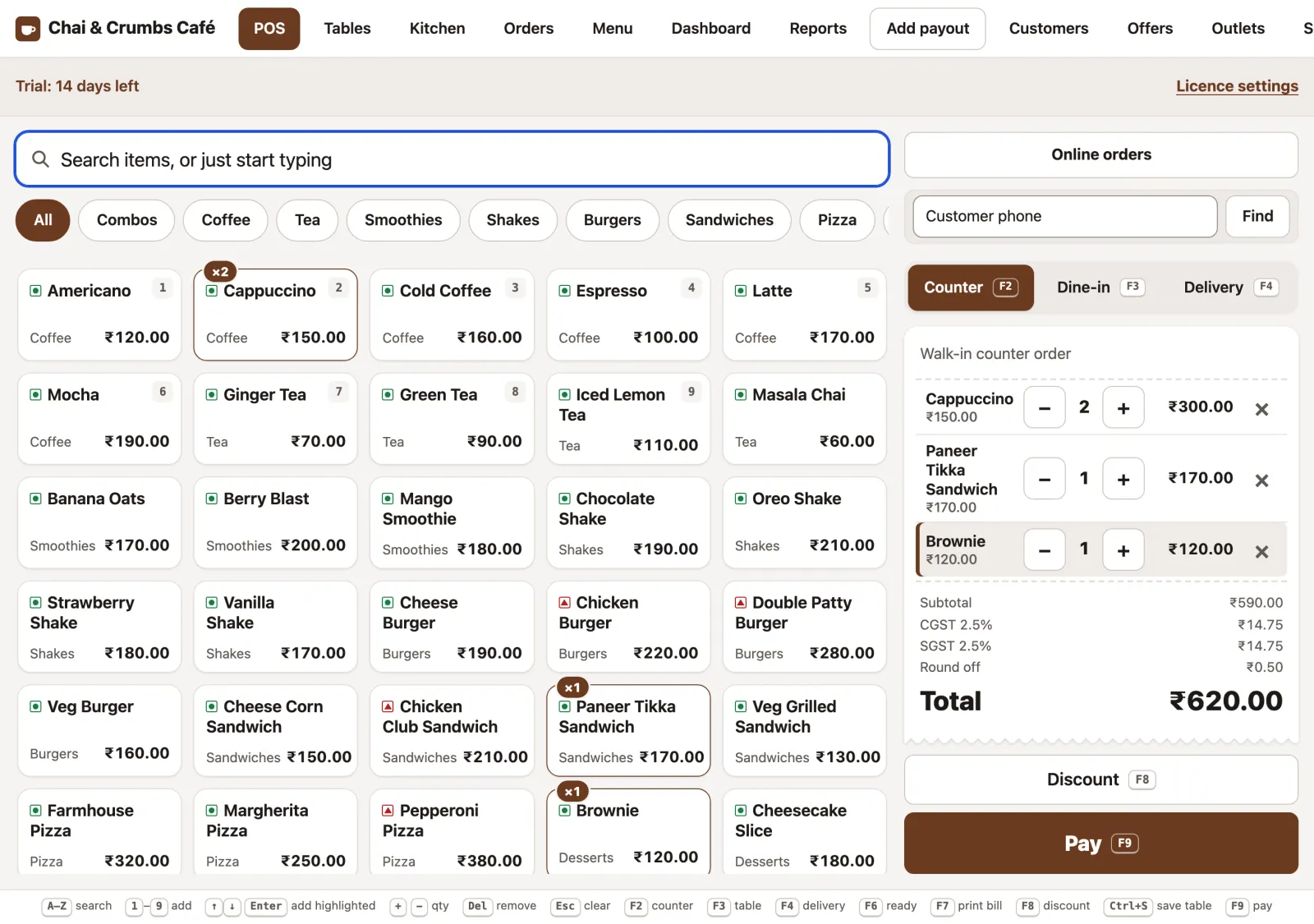Click the Add payout button
Screen dimensions: 1314x924
928,29
